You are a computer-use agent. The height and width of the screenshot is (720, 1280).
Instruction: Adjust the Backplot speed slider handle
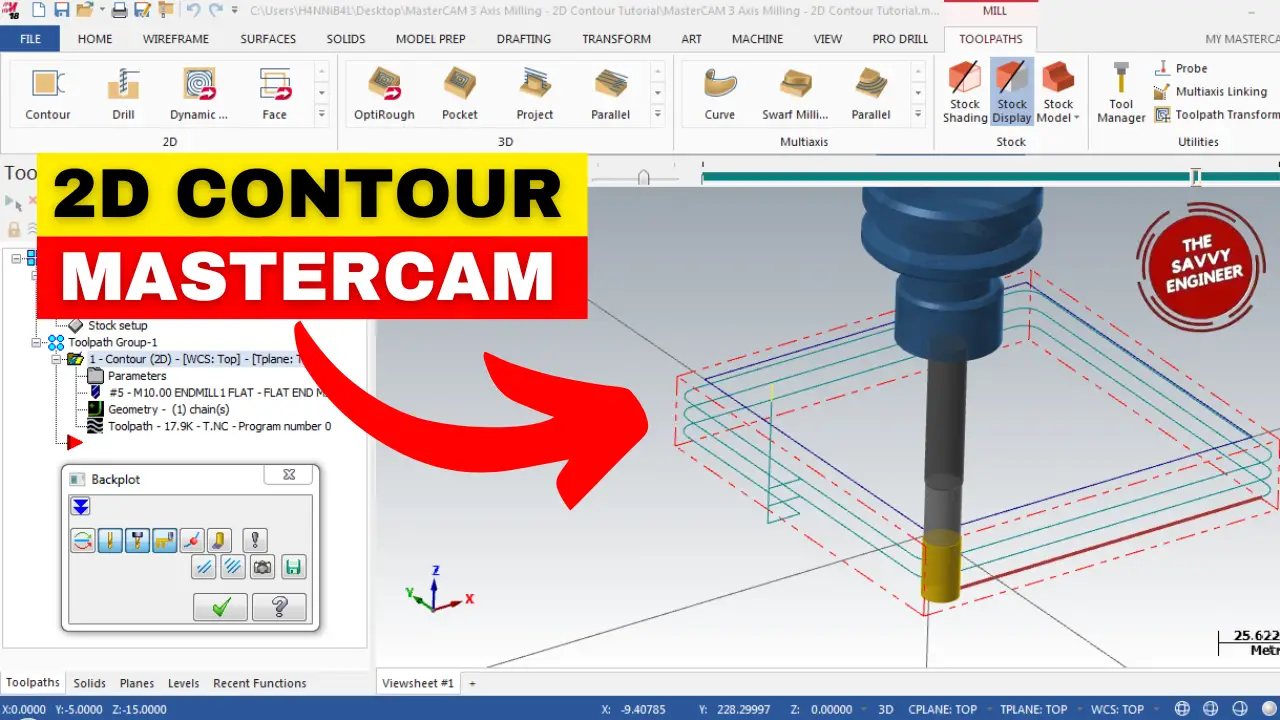tap(644, 177)
